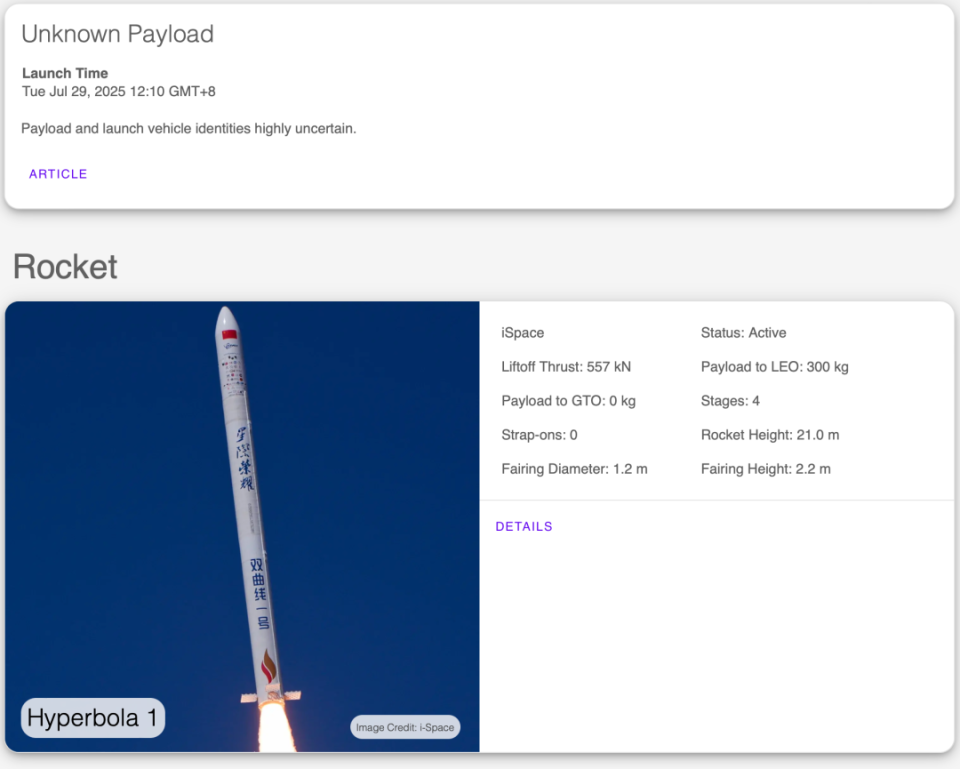Click the Status: Active text
The width and height of the screenshot is (960, 769).
743,332
